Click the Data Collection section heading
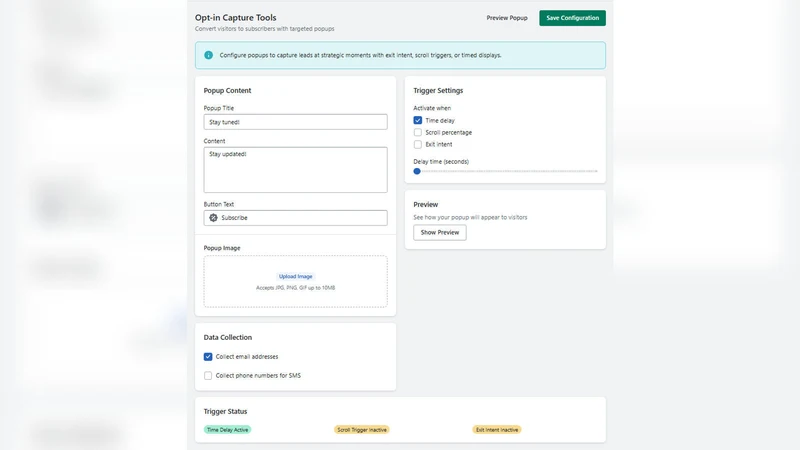The width and height of the screenshot is (800, 450). (228, 337)
